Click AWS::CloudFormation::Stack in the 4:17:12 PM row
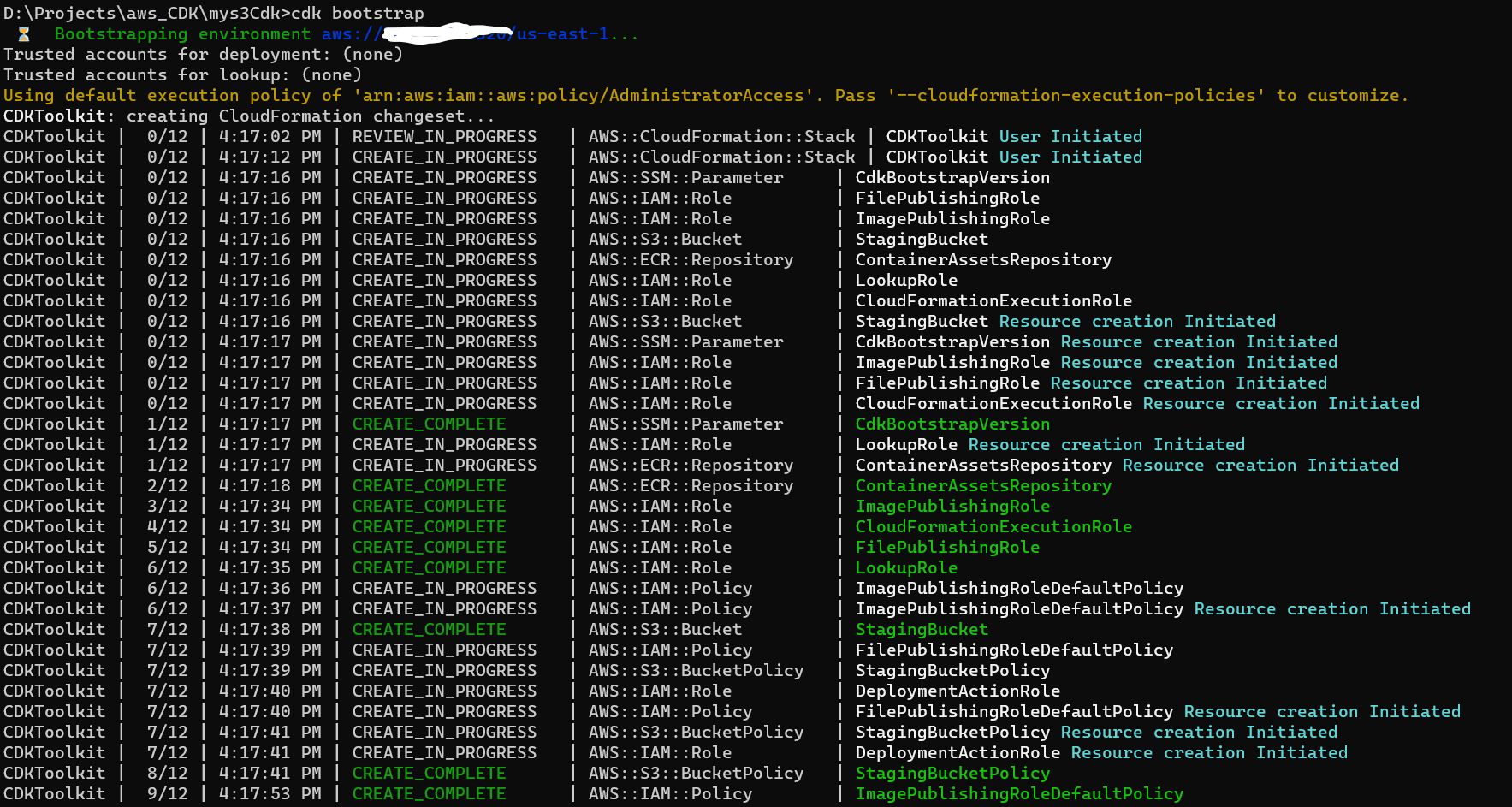Screen dimensions: 1512x807 click(x=721, y=157)
